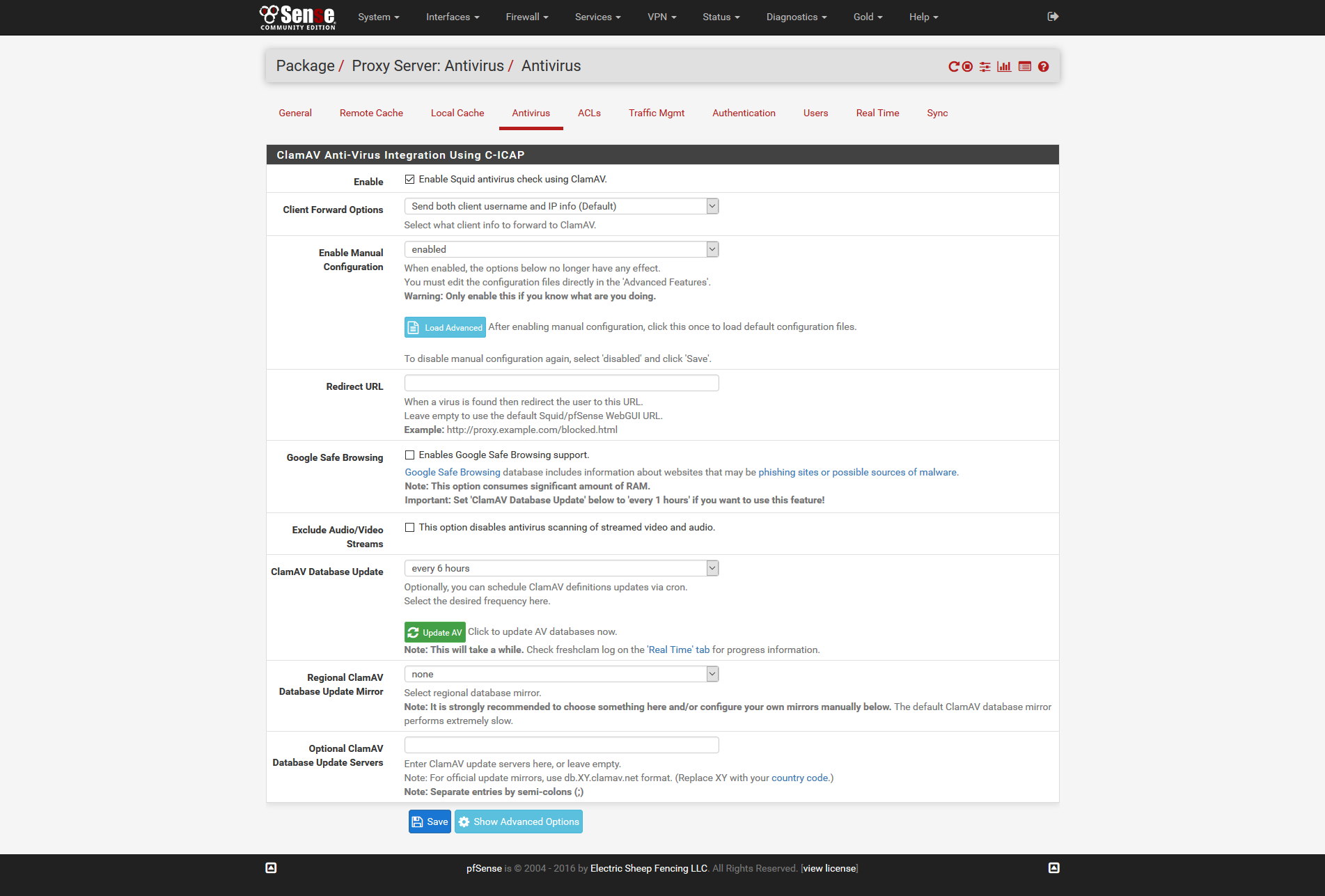
Task: Open the ClamAV Database Update frequency dropdown
Action: click(561, 568)
